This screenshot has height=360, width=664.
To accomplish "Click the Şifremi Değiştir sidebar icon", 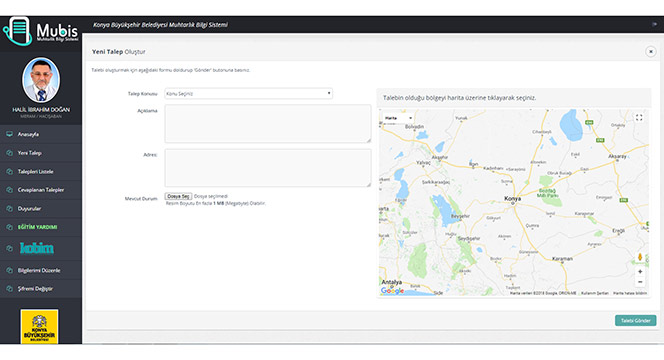I will coord(9,289).
